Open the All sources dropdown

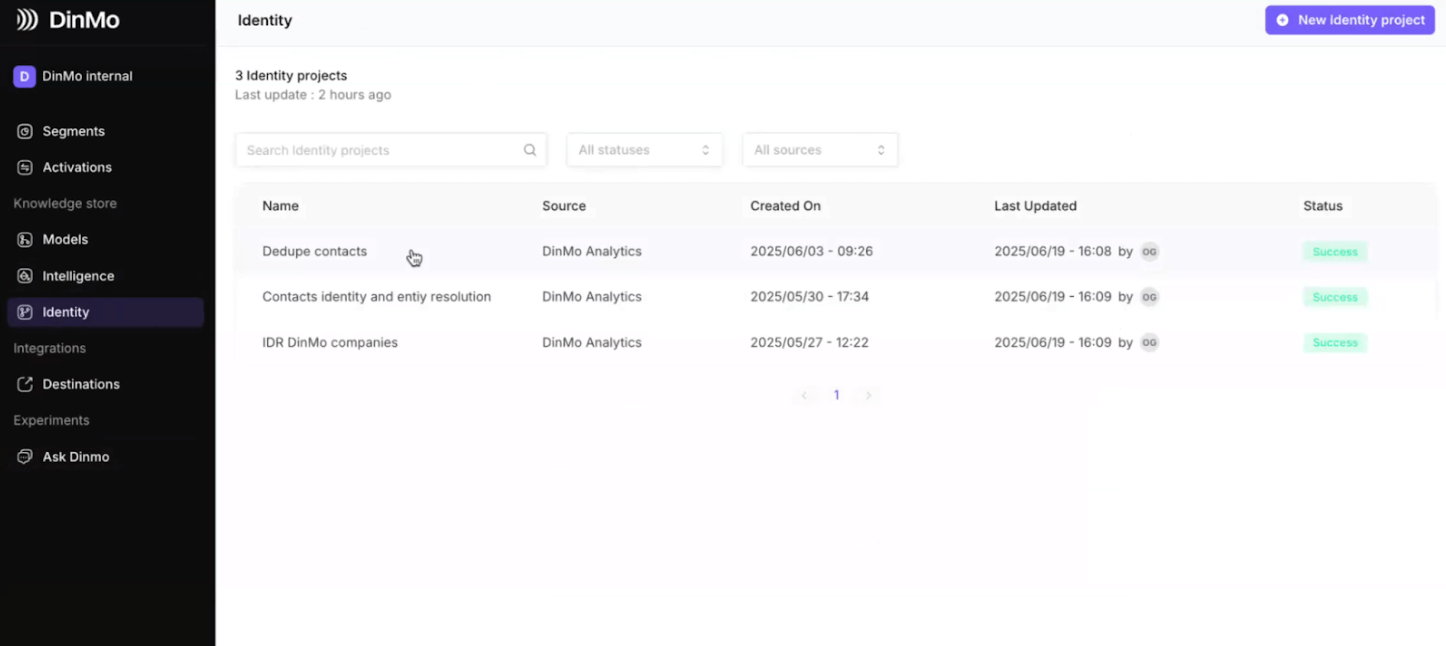pos(820,150)
